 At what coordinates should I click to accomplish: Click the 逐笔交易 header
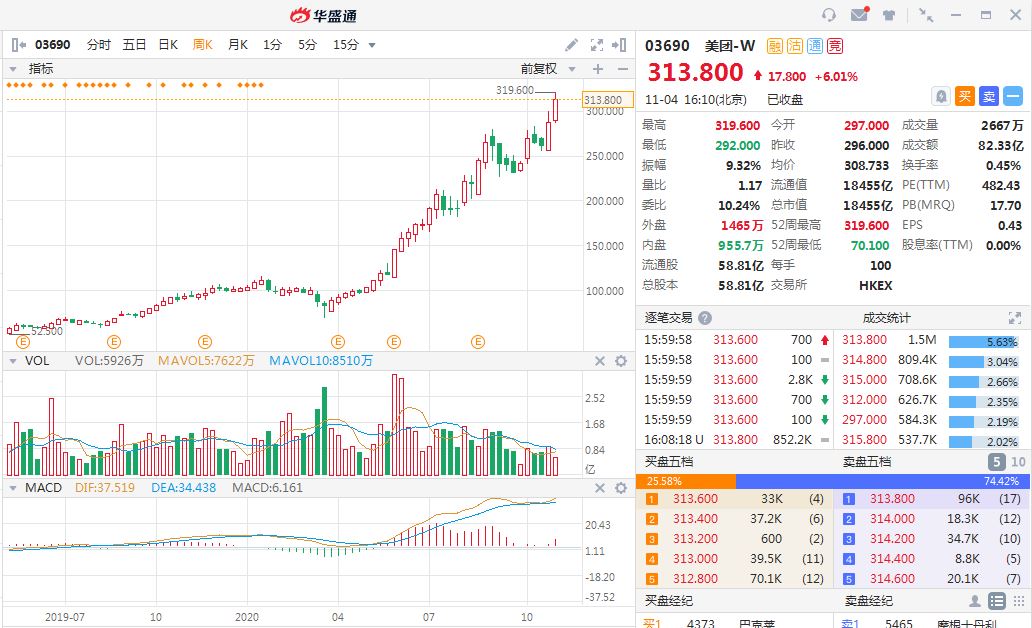pos(668,318)
